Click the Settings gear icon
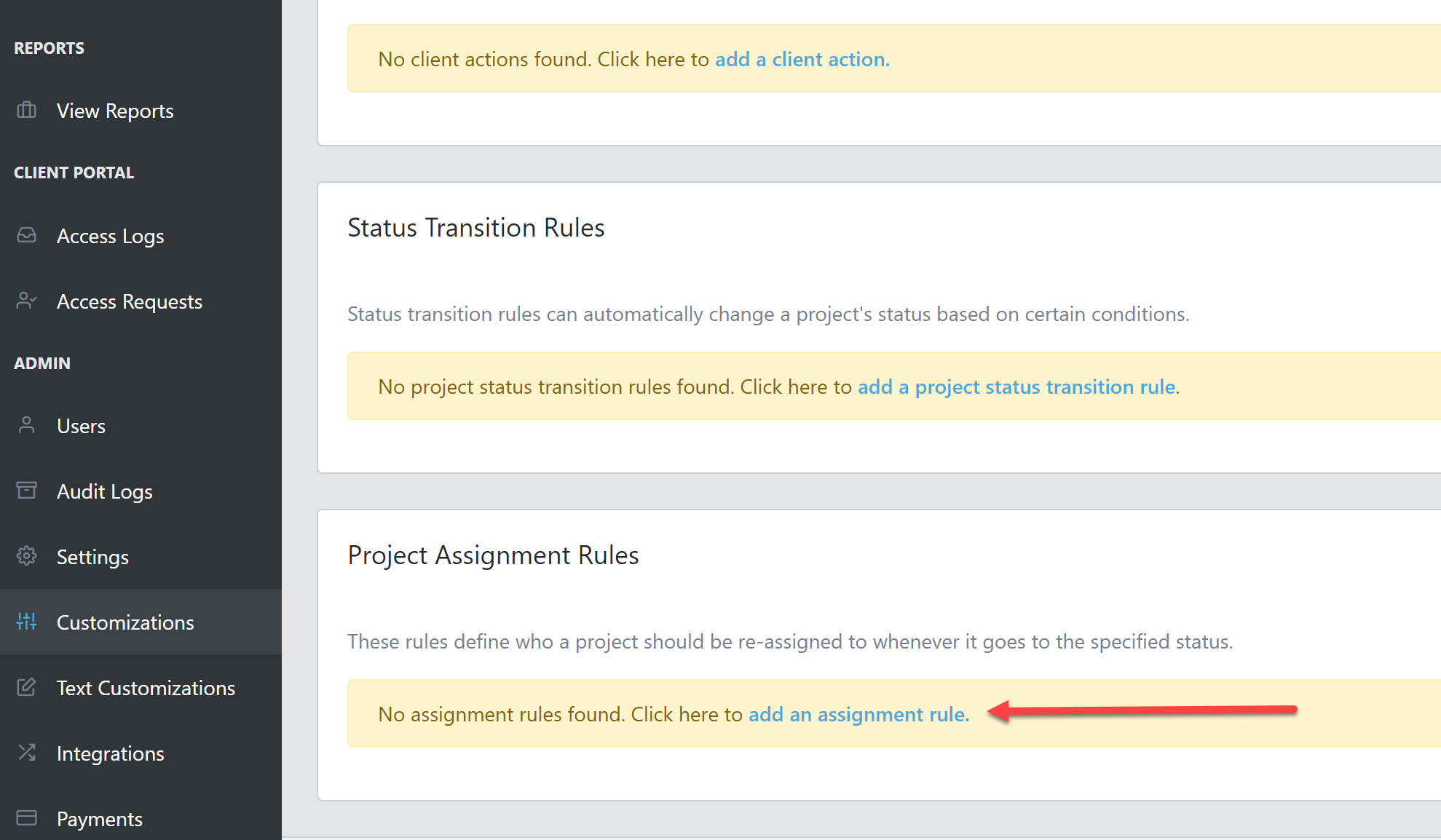Viewport: 1441px width, 840px height. (26, 556)
